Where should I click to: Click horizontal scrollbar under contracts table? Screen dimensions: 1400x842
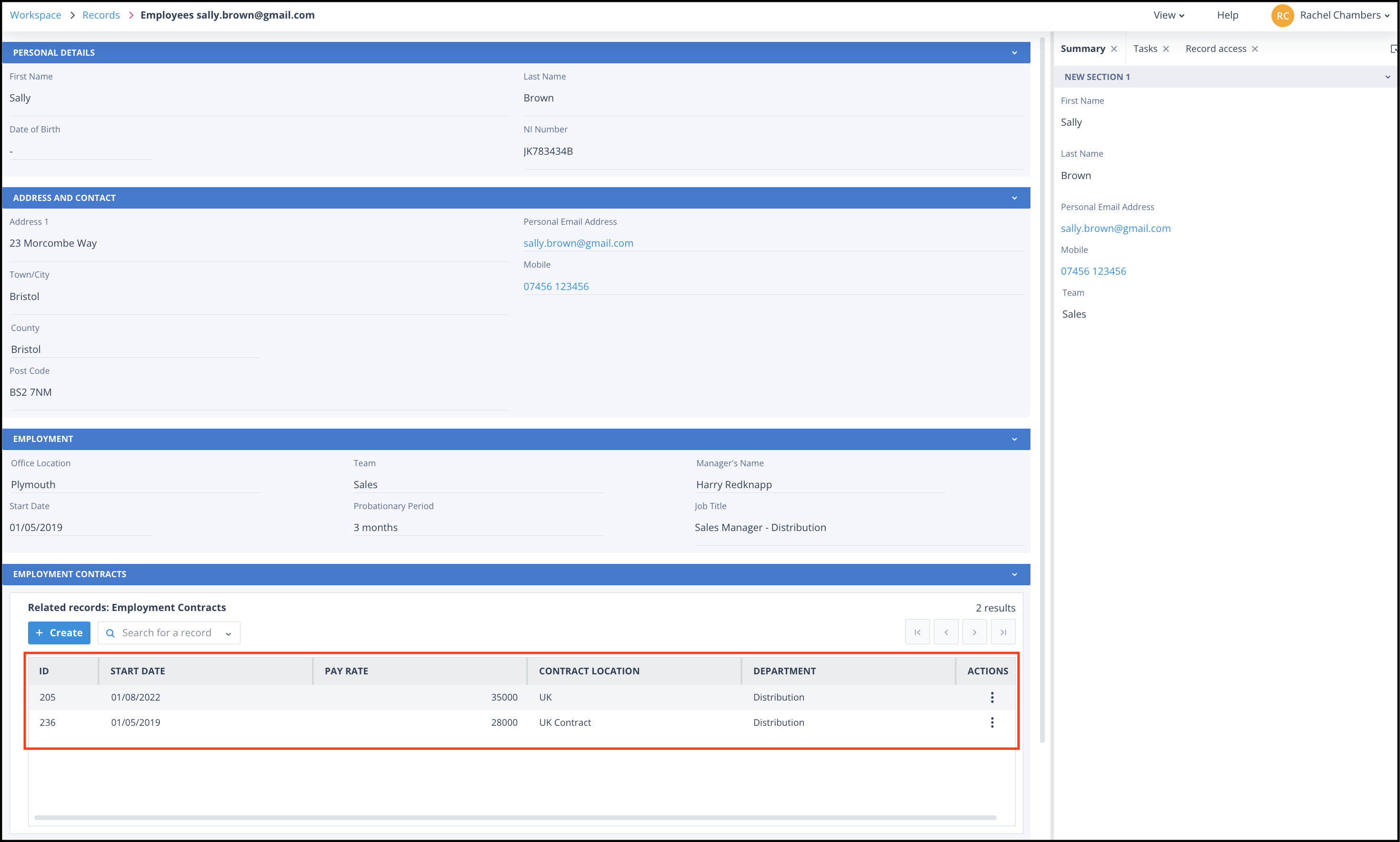(x=515, y=818)
